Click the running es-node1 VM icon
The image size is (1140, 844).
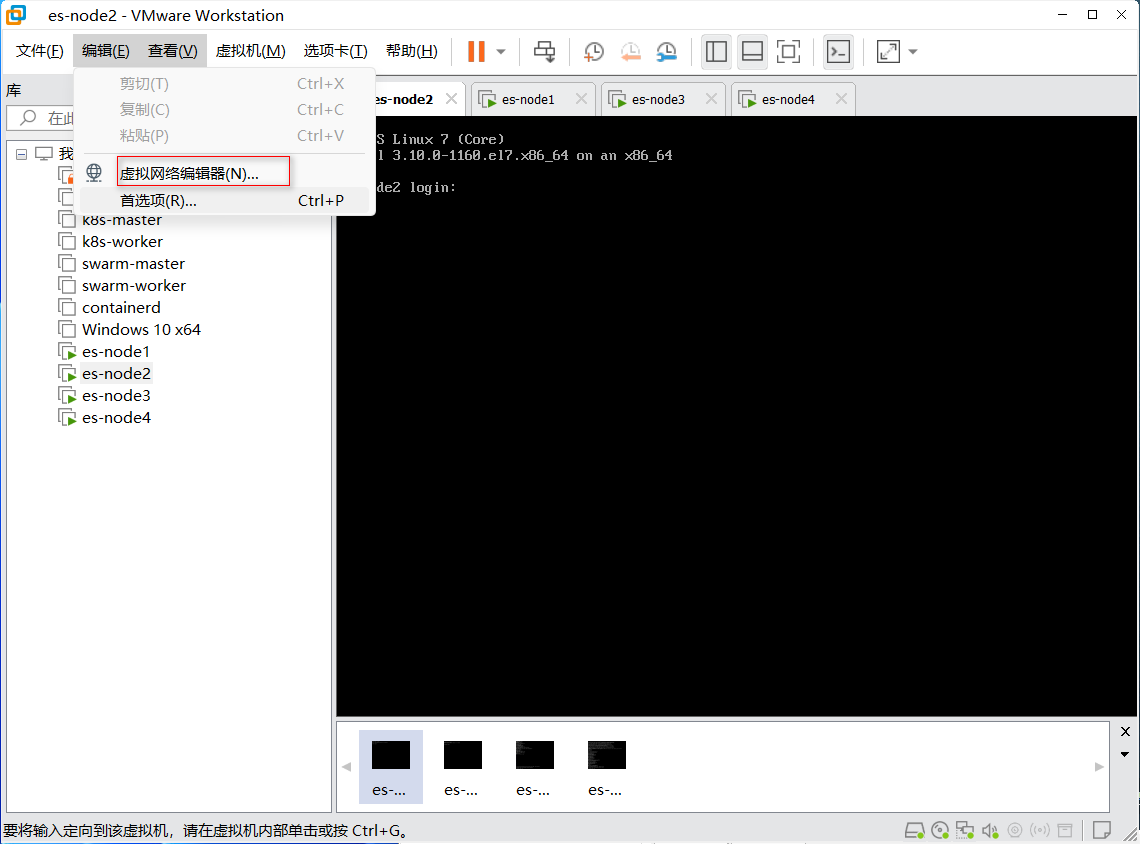[68, 352]
